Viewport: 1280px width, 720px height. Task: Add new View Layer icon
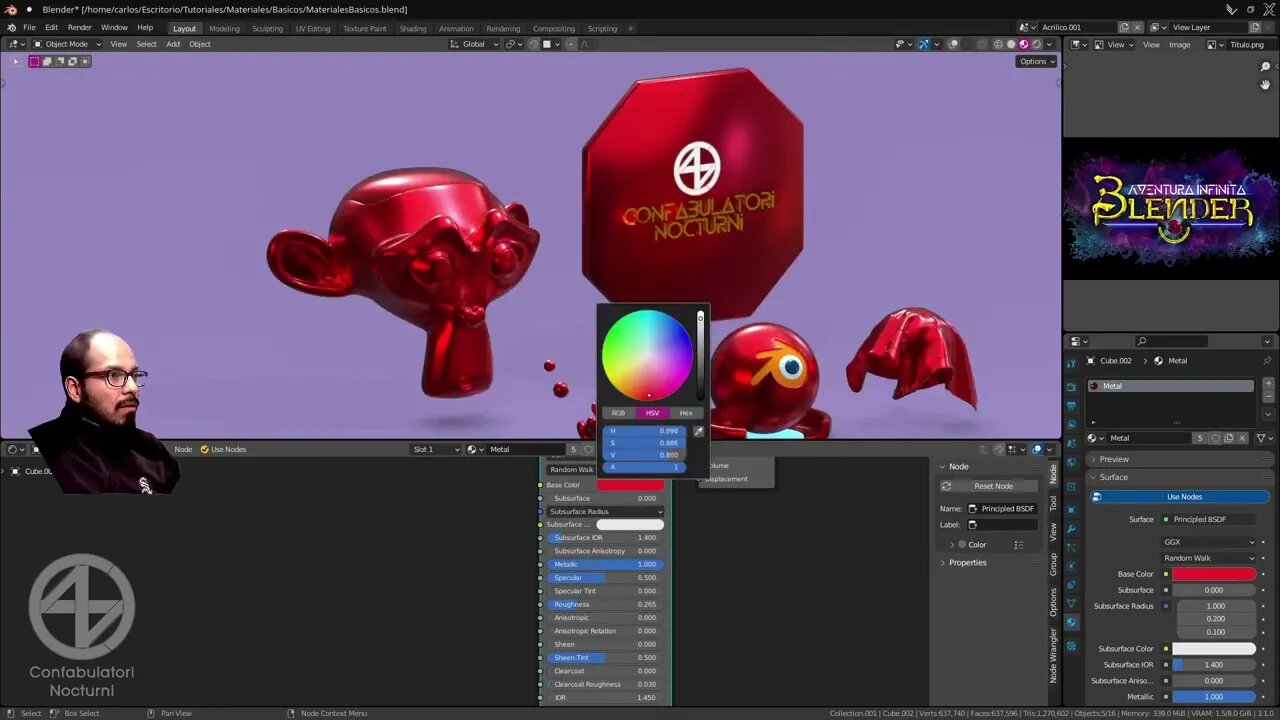[x=1255, y=28]
